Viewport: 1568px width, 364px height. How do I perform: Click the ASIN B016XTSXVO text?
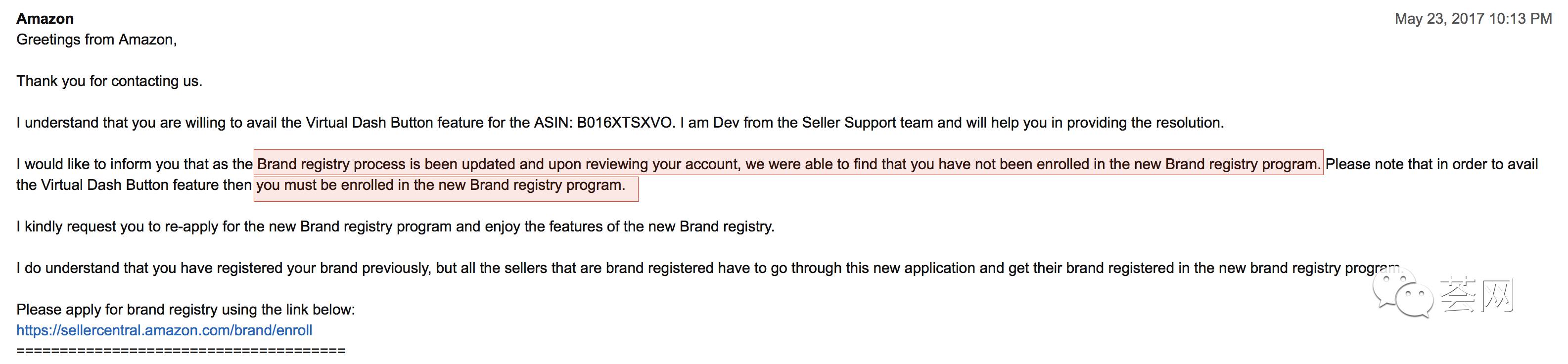pos(604,122)
